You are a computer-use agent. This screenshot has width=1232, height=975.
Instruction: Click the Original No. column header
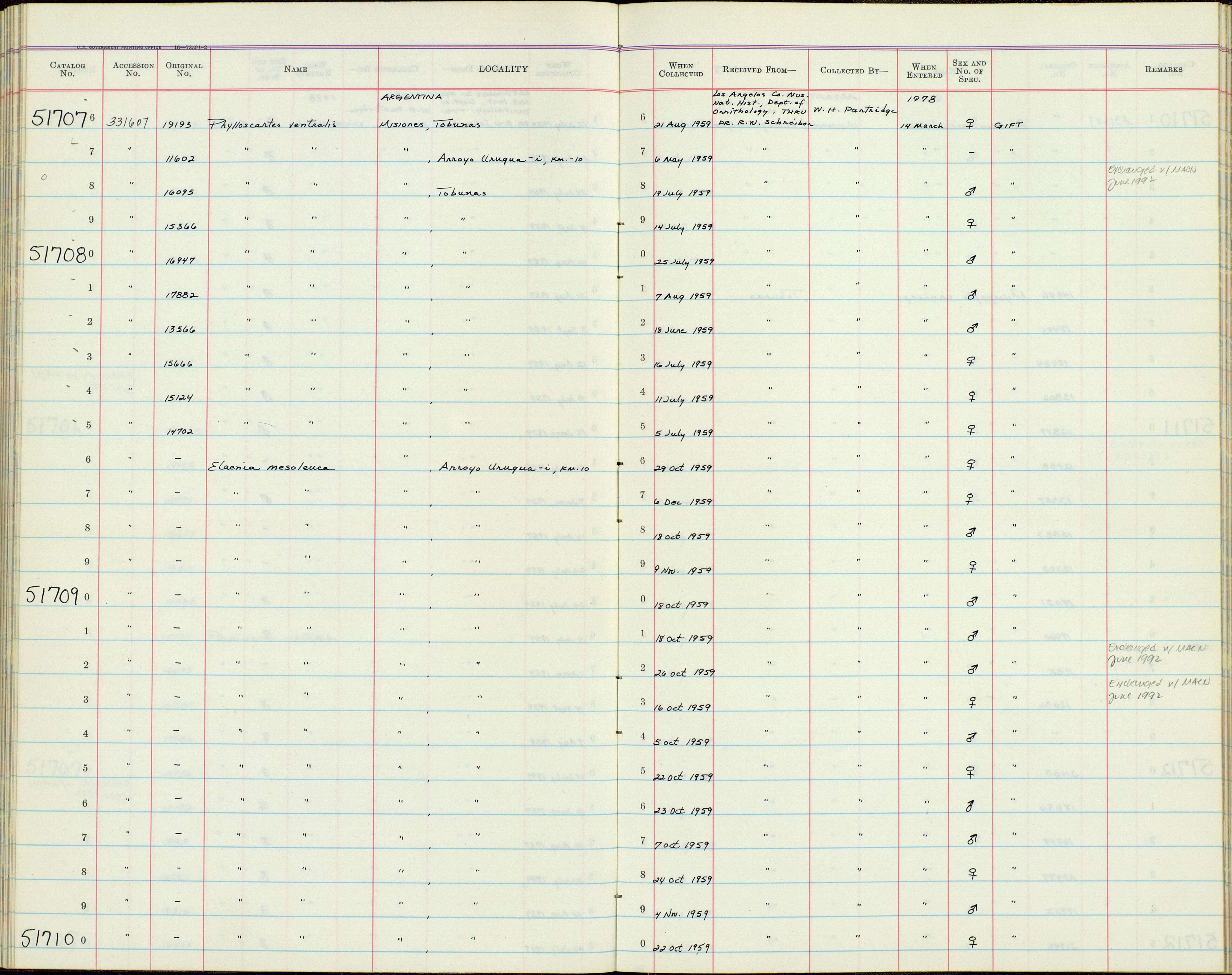click(184, 69)
